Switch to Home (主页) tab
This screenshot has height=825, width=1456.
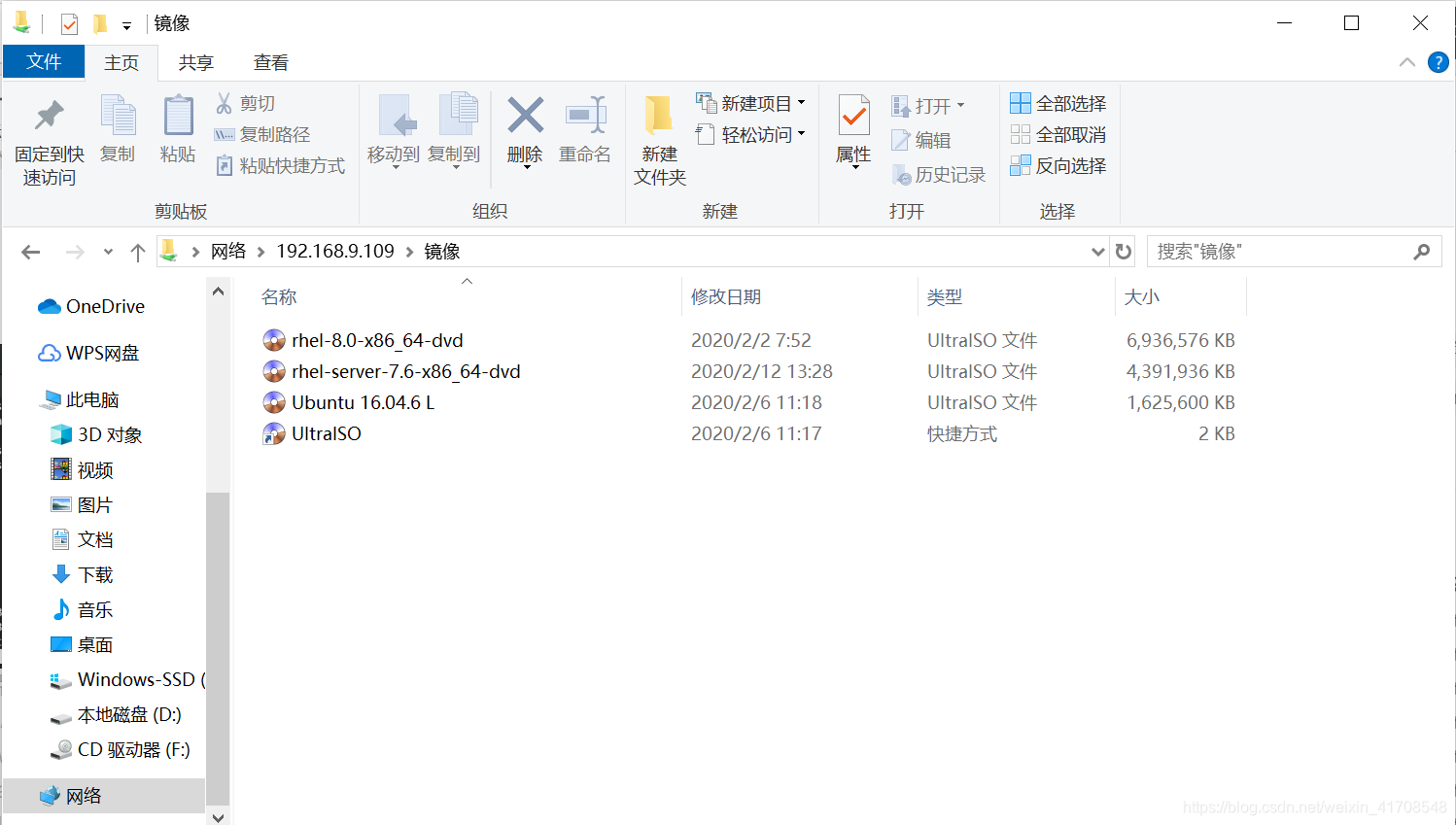pos(121,62)
